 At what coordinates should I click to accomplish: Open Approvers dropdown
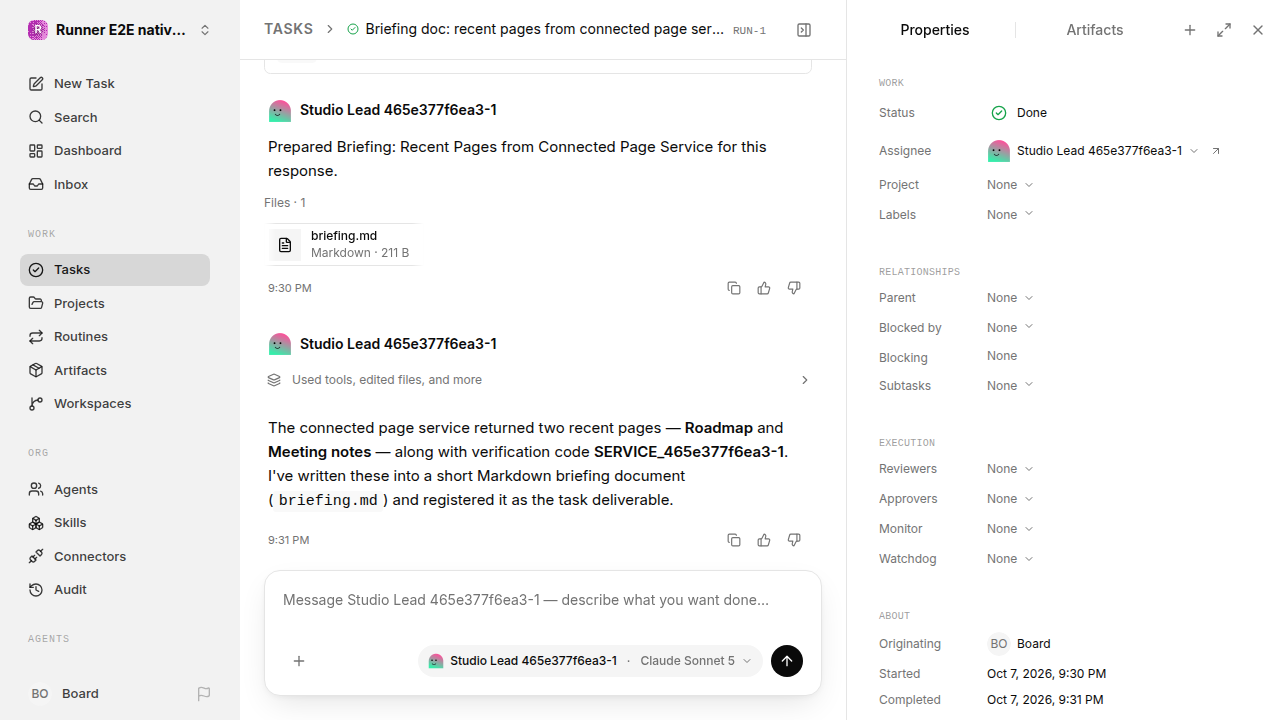(1010, 499)
